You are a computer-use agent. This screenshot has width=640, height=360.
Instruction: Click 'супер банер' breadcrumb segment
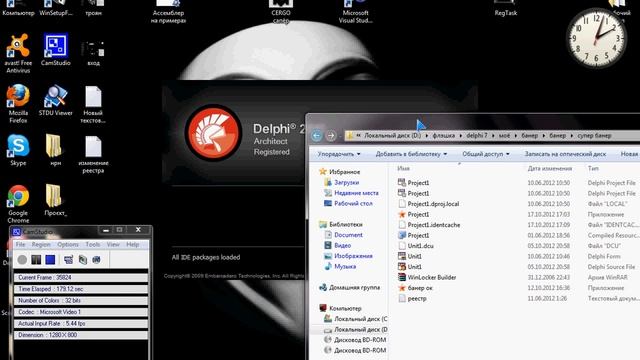point(594,136)
